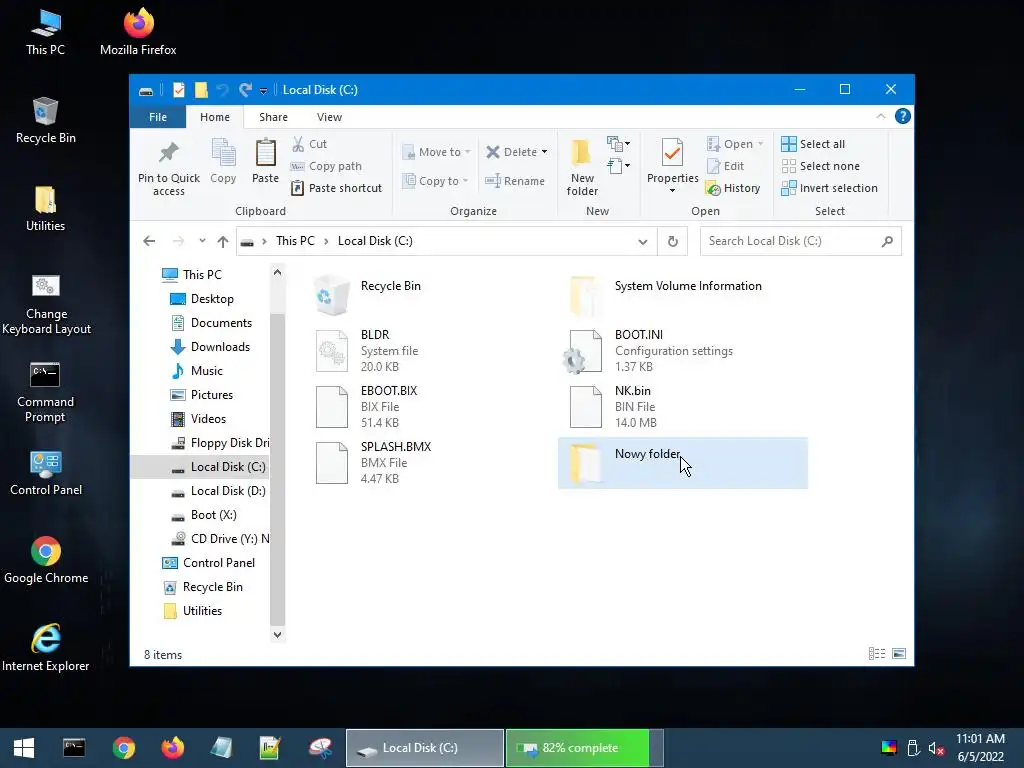Click Select none in ribbon
The height and width of the screenshot is (768, 1024).
pyautogui.click(x=820, y=166)
